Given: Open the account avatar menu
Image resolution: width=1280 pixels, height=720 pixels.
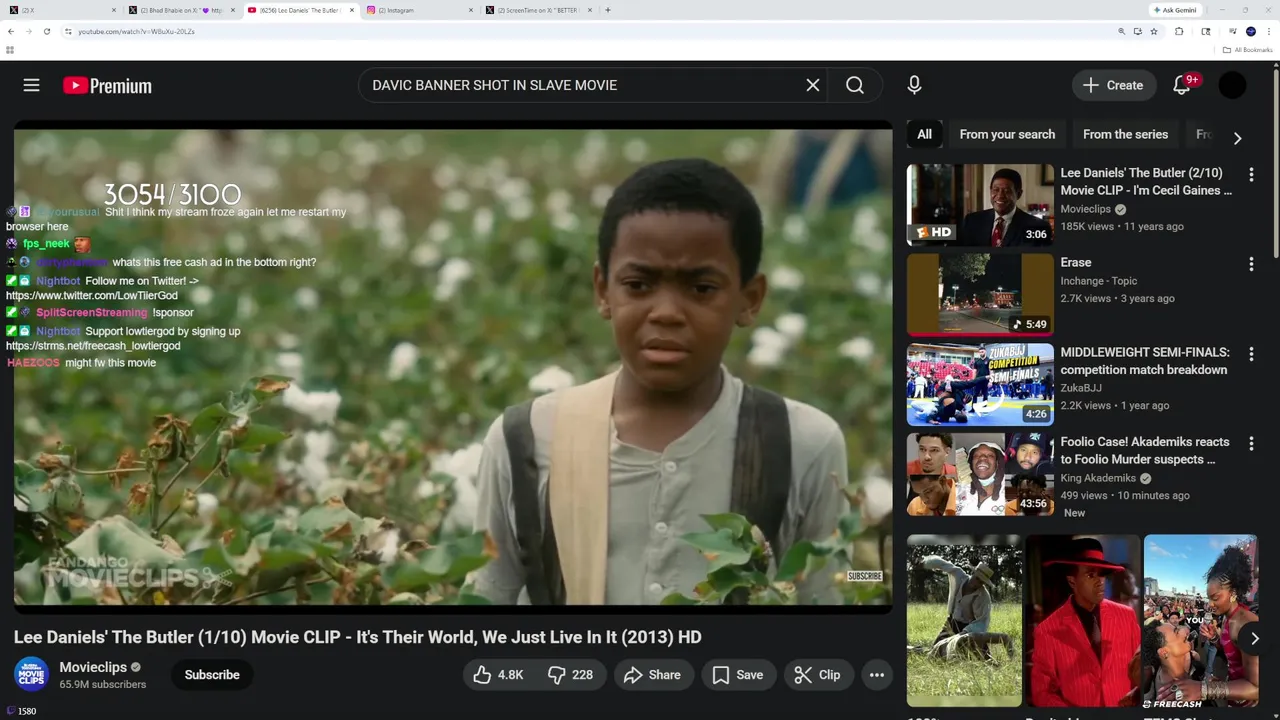Looking at the screenshot, I should [1232, 86].
